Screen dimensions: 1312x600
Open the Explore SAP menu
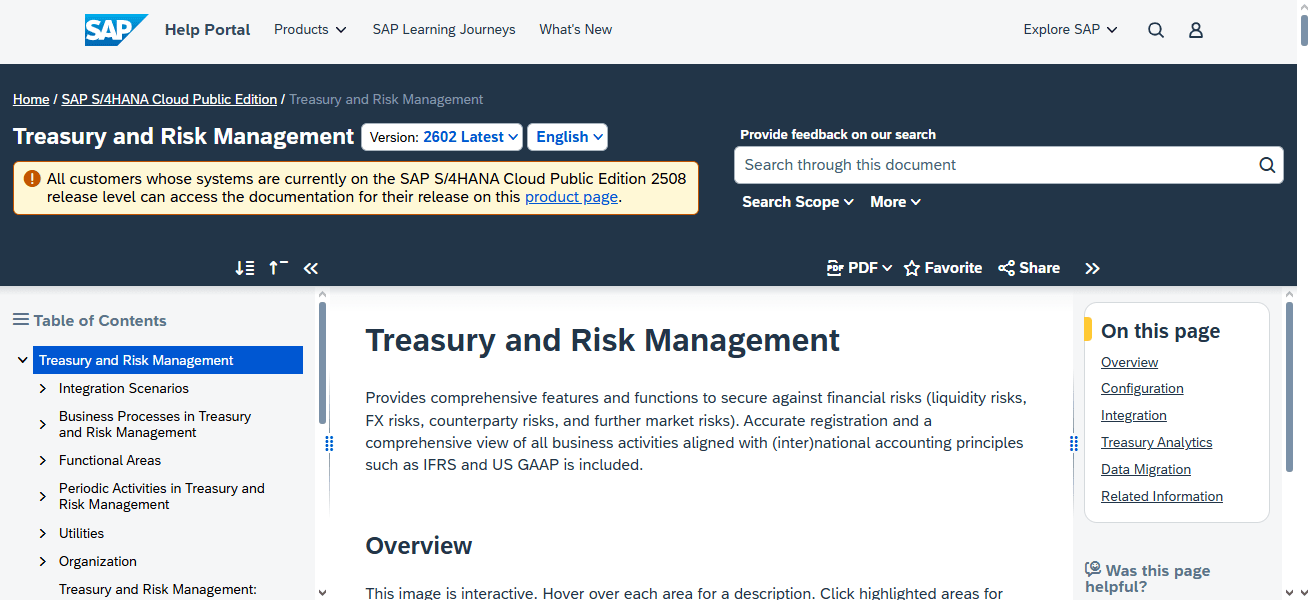point(1070,30)
